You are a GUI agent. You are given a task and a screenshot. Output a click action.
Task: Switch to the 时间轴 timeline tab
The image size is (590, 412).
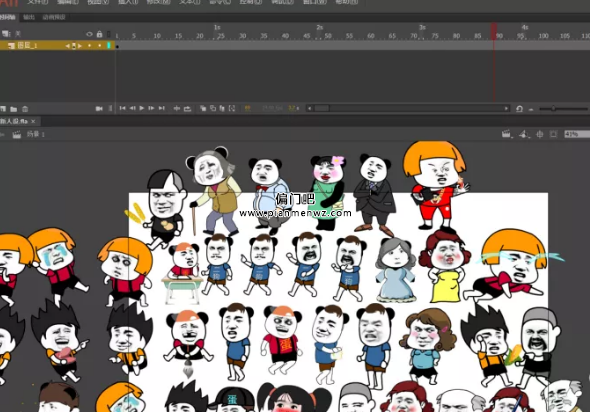tap(8, 17)
